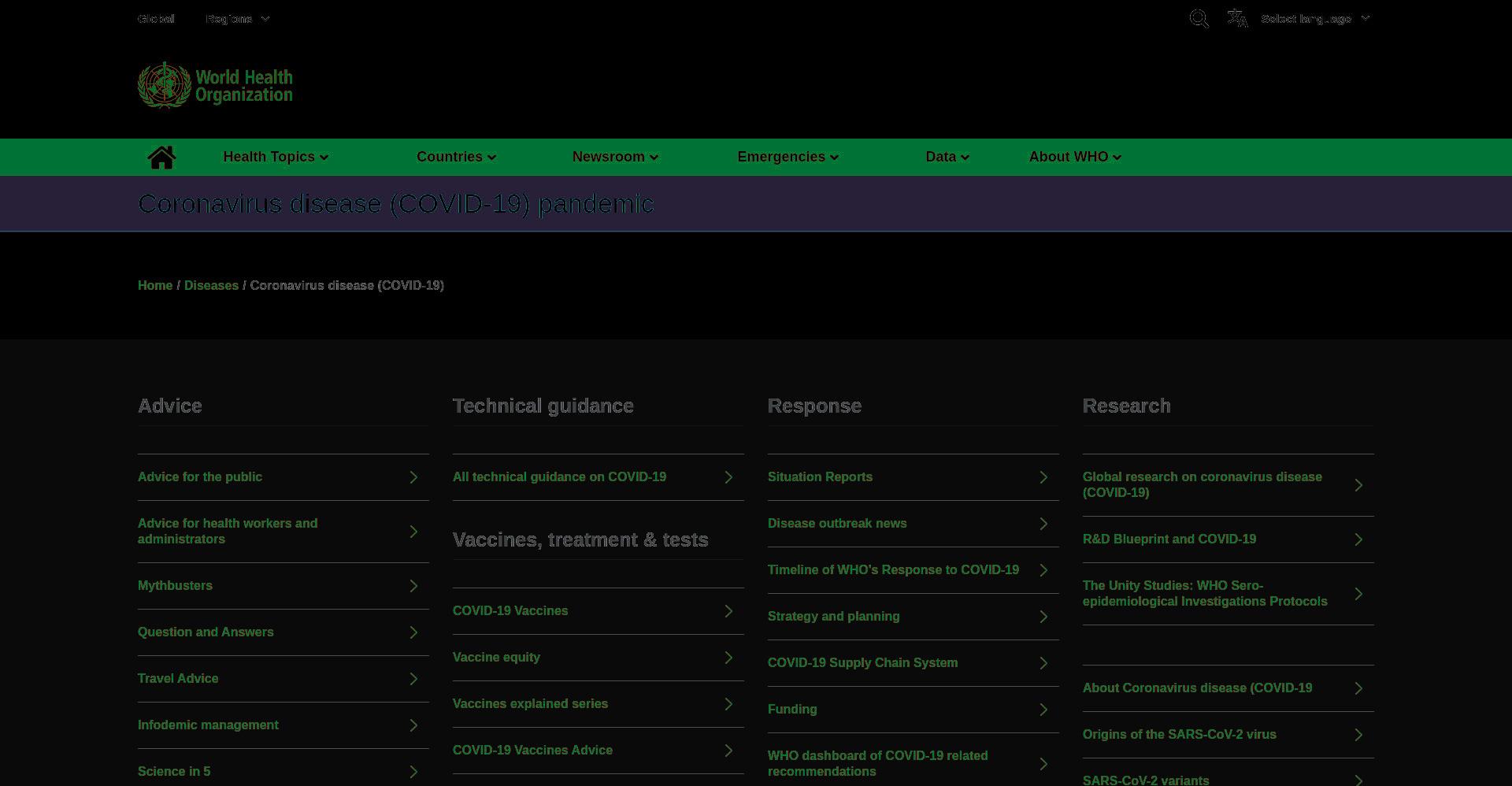Click arrow icon beside Mythbusters
This screenshot has width=1512, height=786.
(413, 586)
